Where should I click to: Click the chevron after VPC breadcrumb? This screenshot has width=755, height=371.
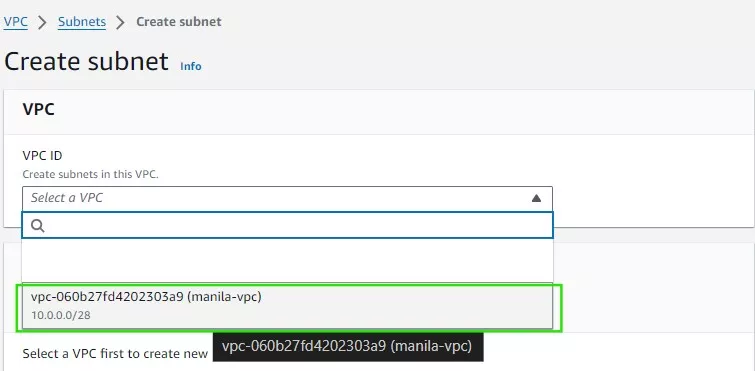(42, 22)
